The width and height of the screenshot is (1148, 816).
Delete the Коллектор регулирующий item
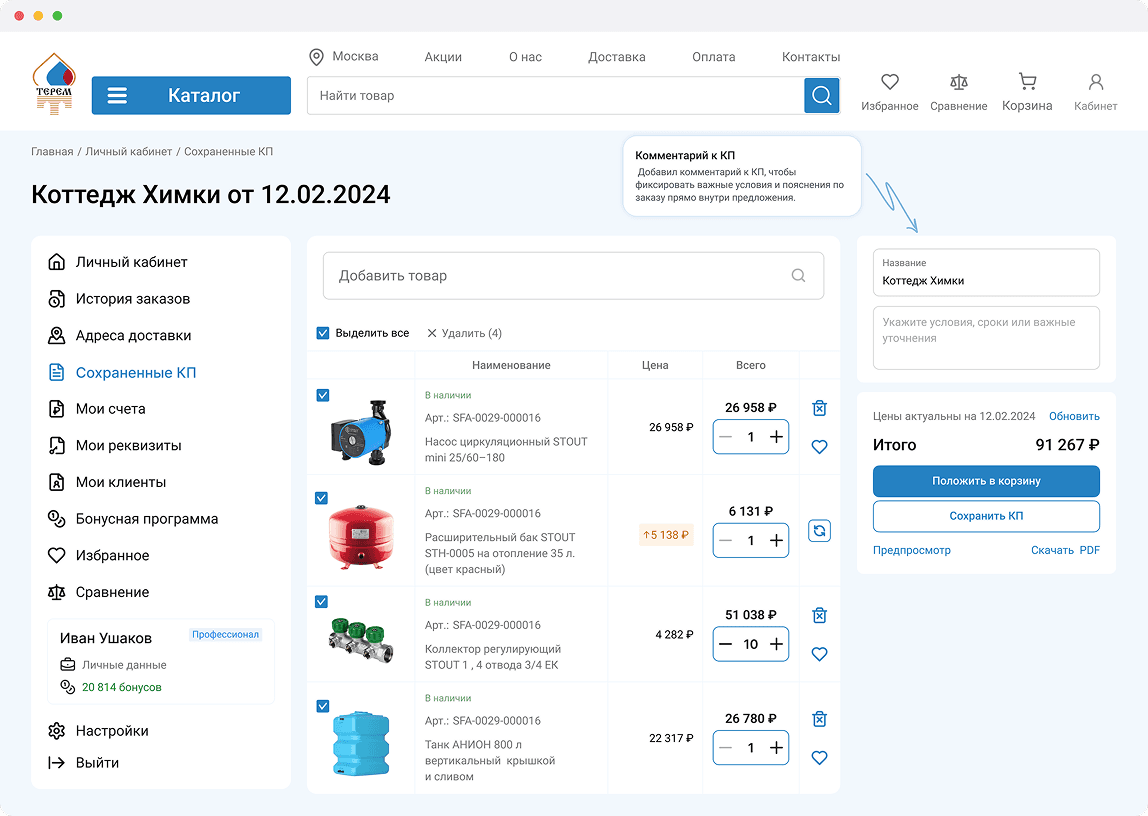[x=819, y=615]
